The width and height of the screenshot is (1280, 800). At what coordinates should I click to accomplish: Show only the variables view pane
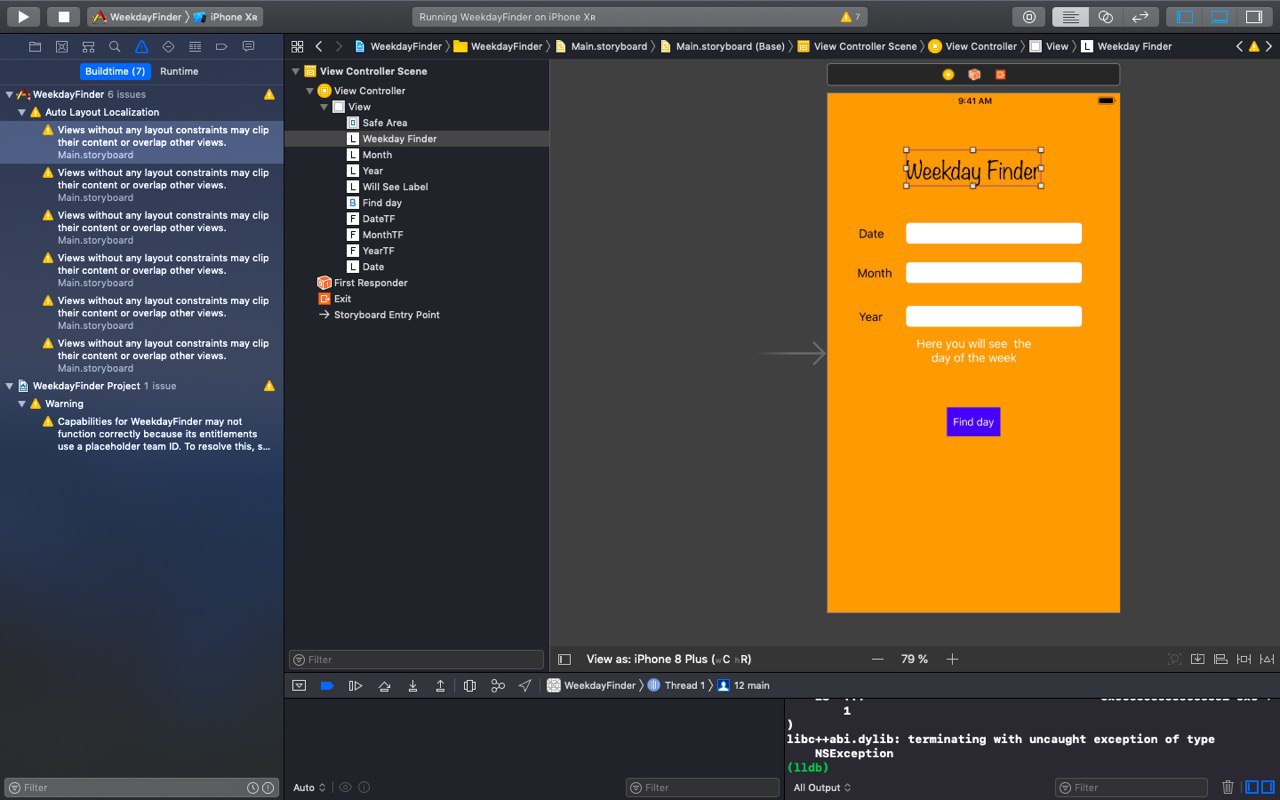point(1253,787)
